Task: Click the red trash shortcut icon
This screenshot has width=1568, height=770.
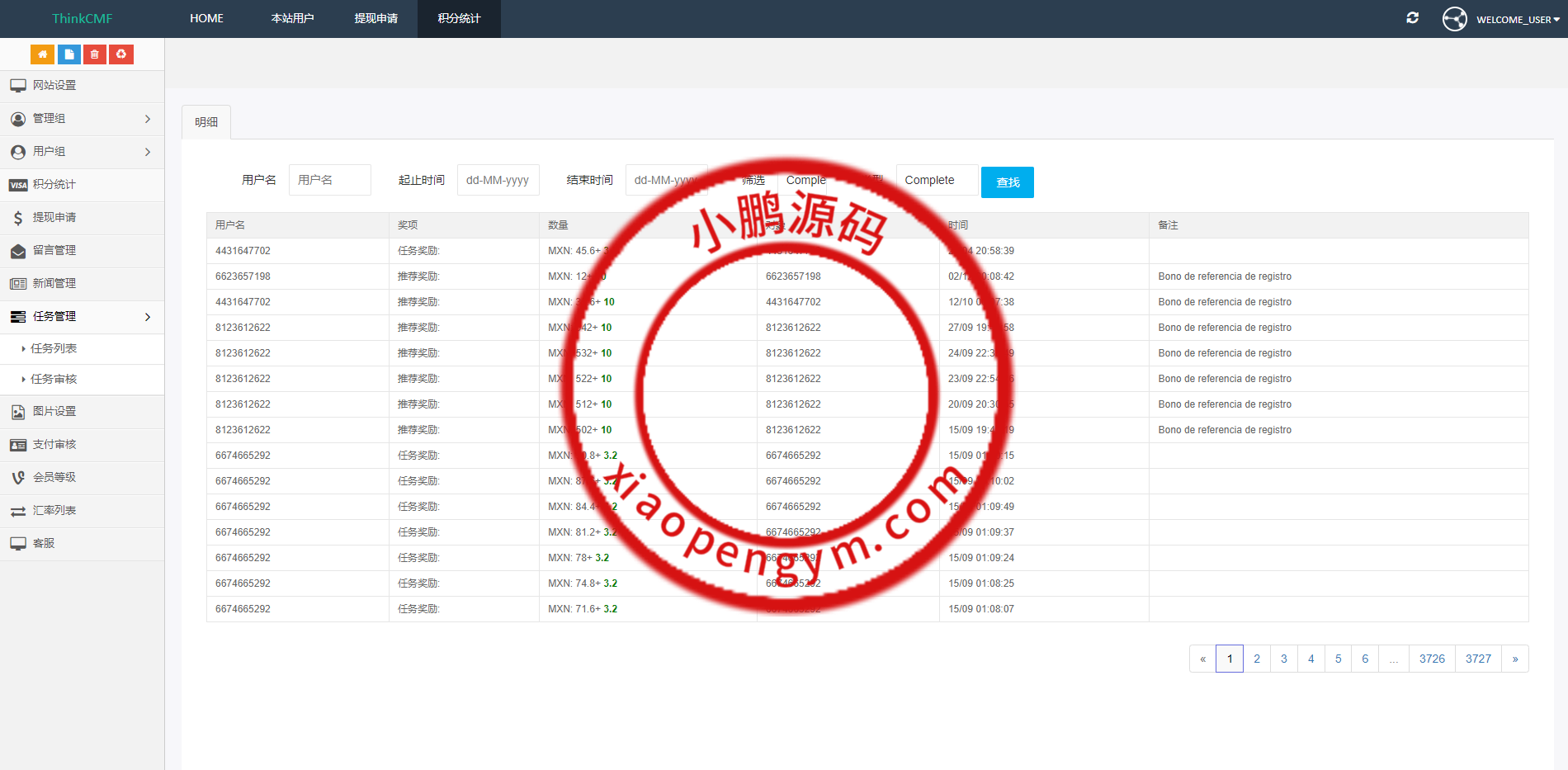Action: click(x=95, y=54)
